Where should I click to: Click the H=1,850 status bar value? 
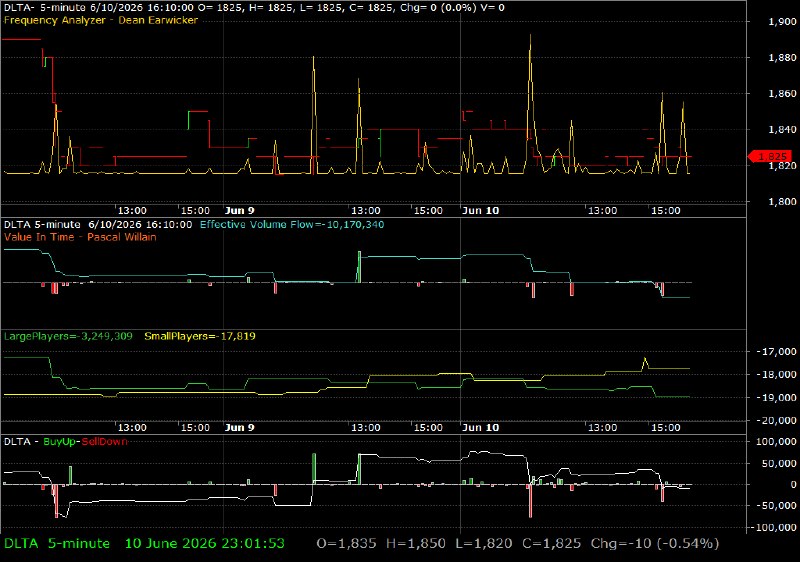tap(416, 544)
